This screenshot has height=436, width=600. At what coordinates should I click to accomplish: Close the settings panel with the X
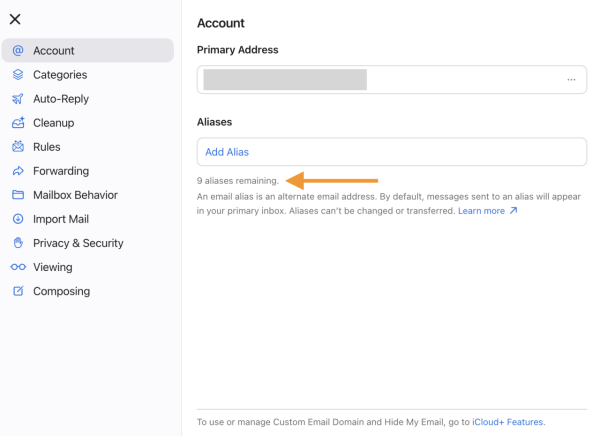[x=15, y=19]
